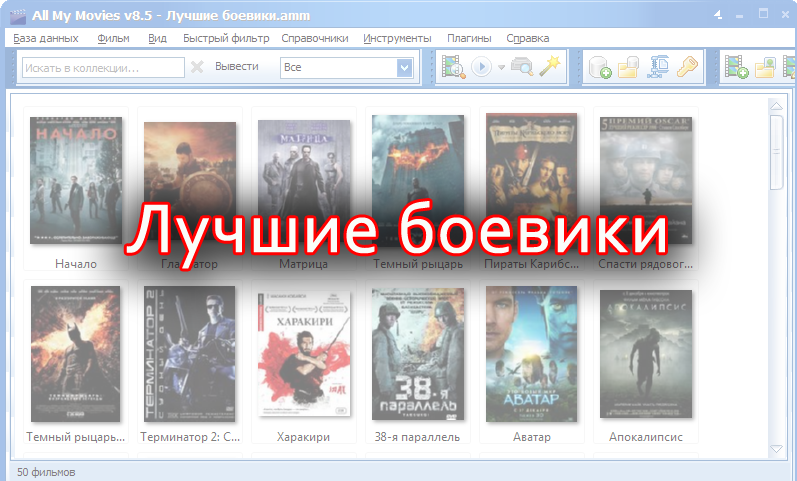Click the 'Искать в коллекции' search field
The image size is (797, 481).
103,67
